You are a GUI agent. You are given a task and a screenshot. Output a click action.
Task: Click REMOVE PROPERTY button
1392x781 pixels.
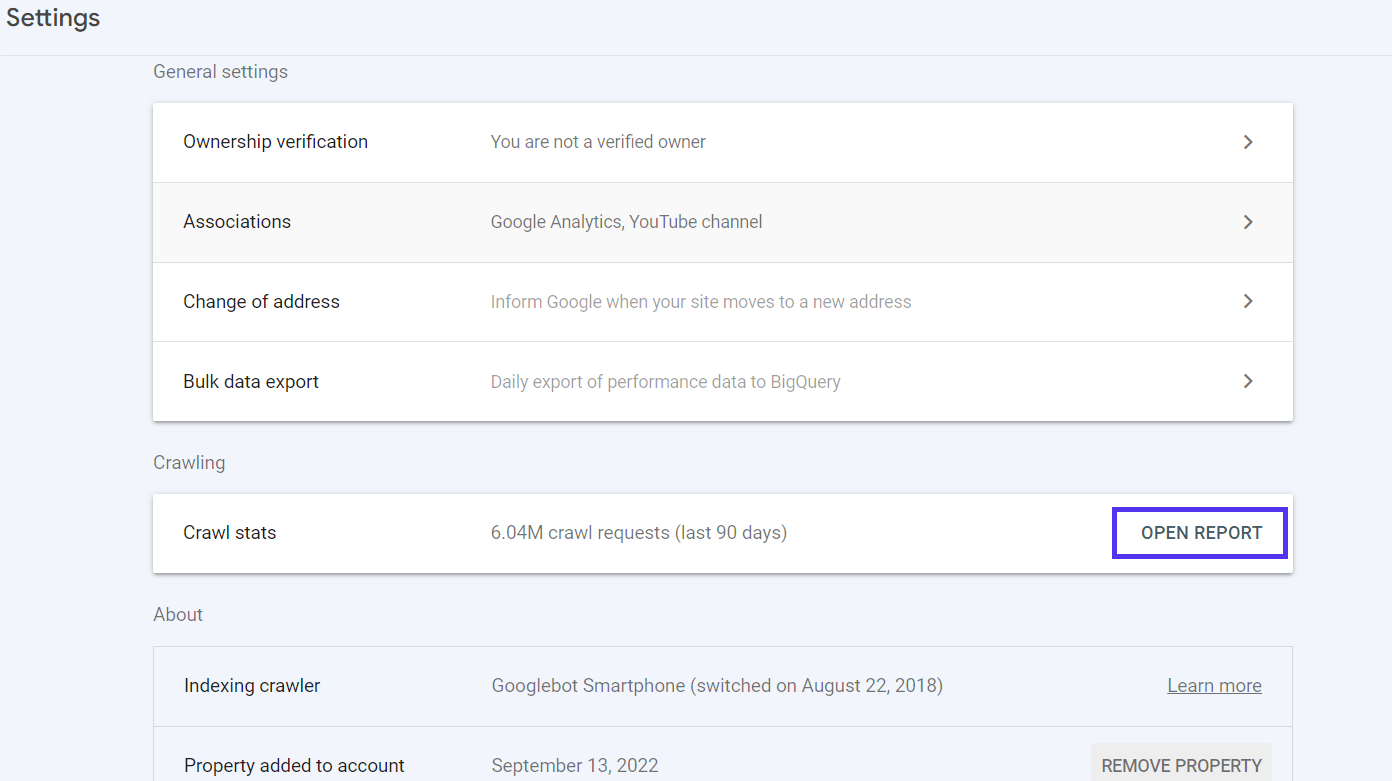coord(1181,765)
